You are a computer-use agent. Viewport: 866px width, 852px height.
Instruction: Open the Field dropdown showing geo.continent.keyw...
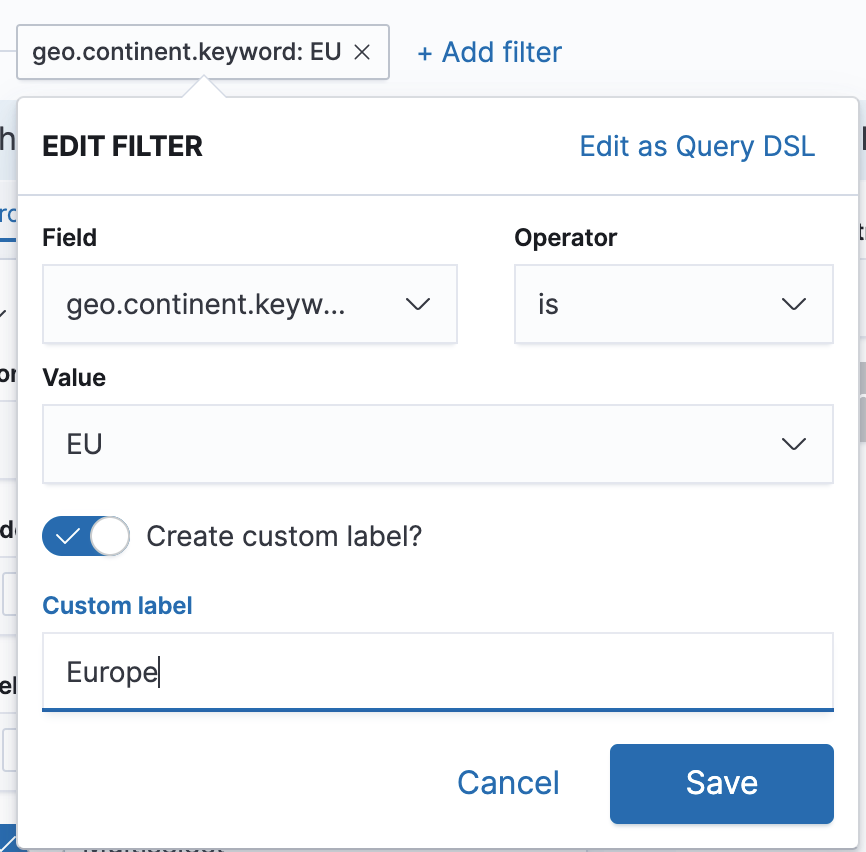[x=249, y=304]
